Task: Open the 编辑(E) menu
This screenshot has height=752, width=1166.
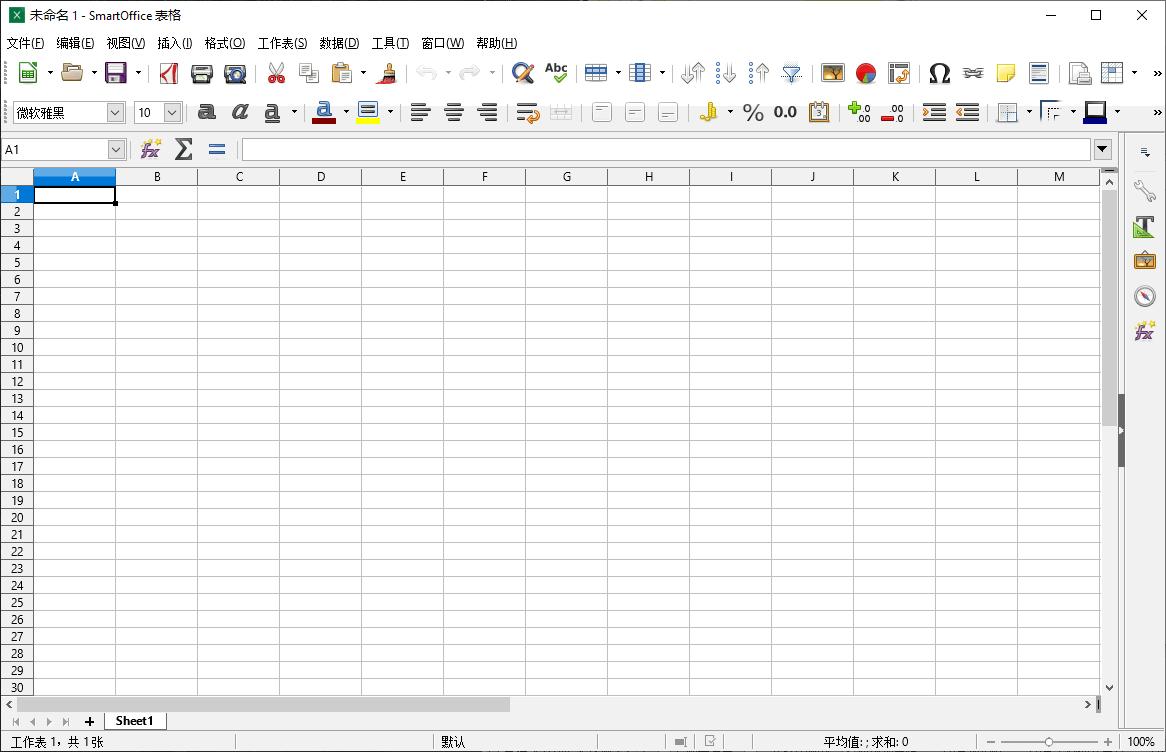Action: pyautogui.click(x=75, y=43)
